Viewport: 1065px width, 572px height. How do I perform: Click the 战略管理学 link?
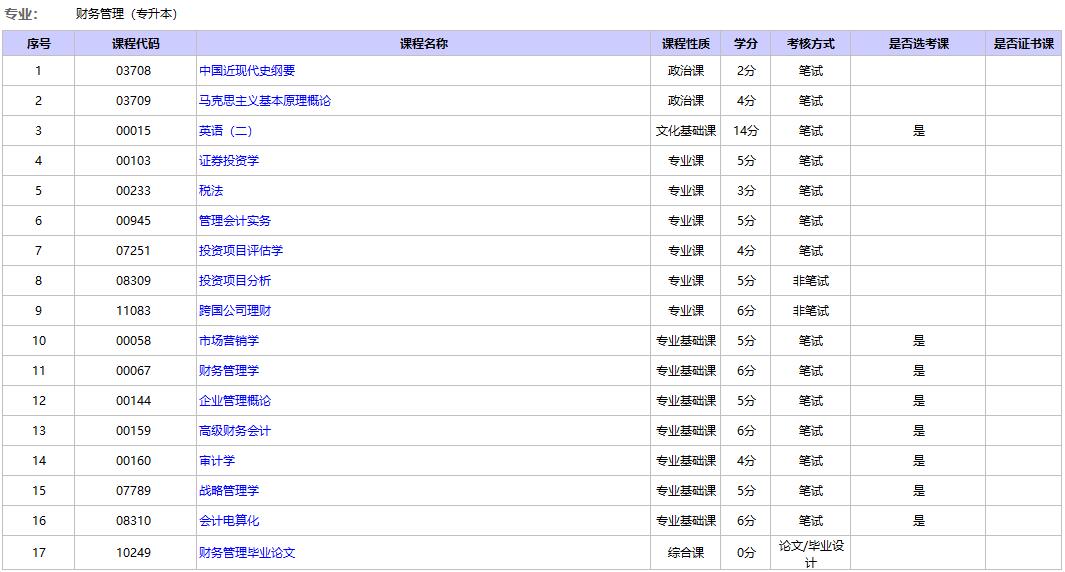(x=229, y=490)
